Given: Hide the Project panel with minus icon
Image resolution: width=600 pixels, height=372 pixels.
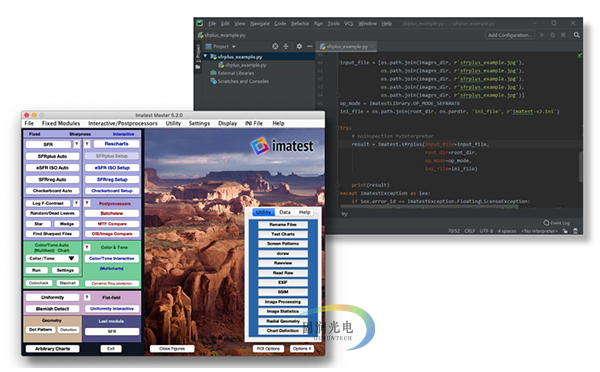Looking at the screenshot, I should coord(310,46).
